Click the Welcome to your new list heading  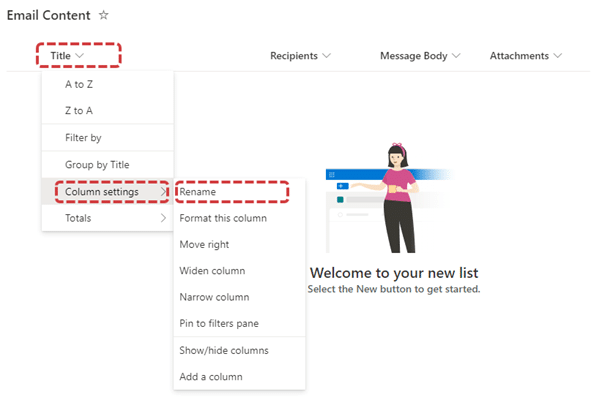tap(394, 273)
